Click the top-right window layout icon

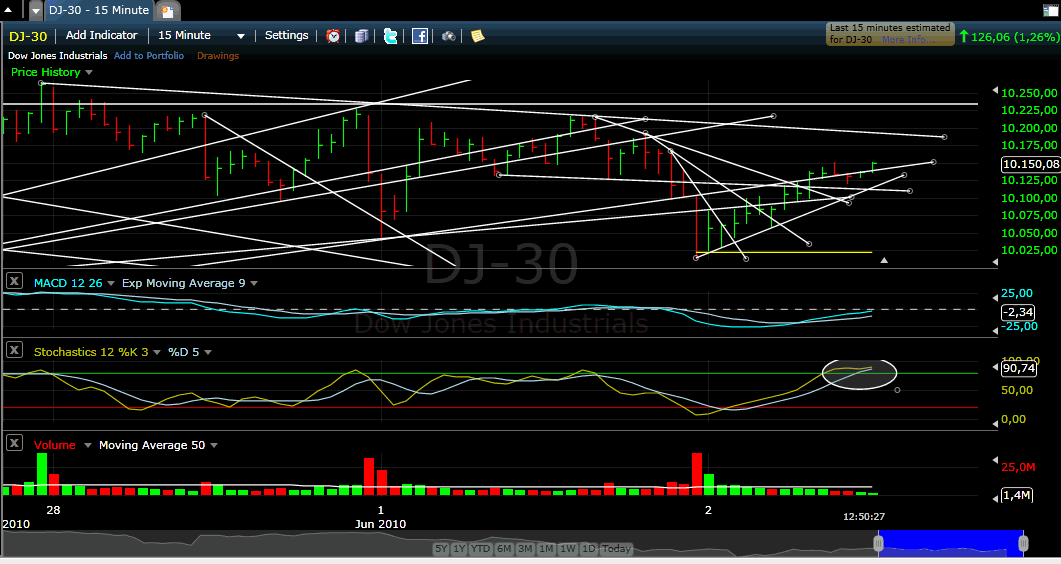(1050, 10)
